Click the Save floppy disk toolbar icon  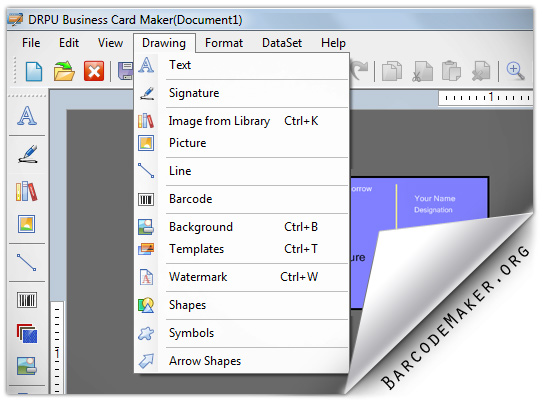coord(126,71)
